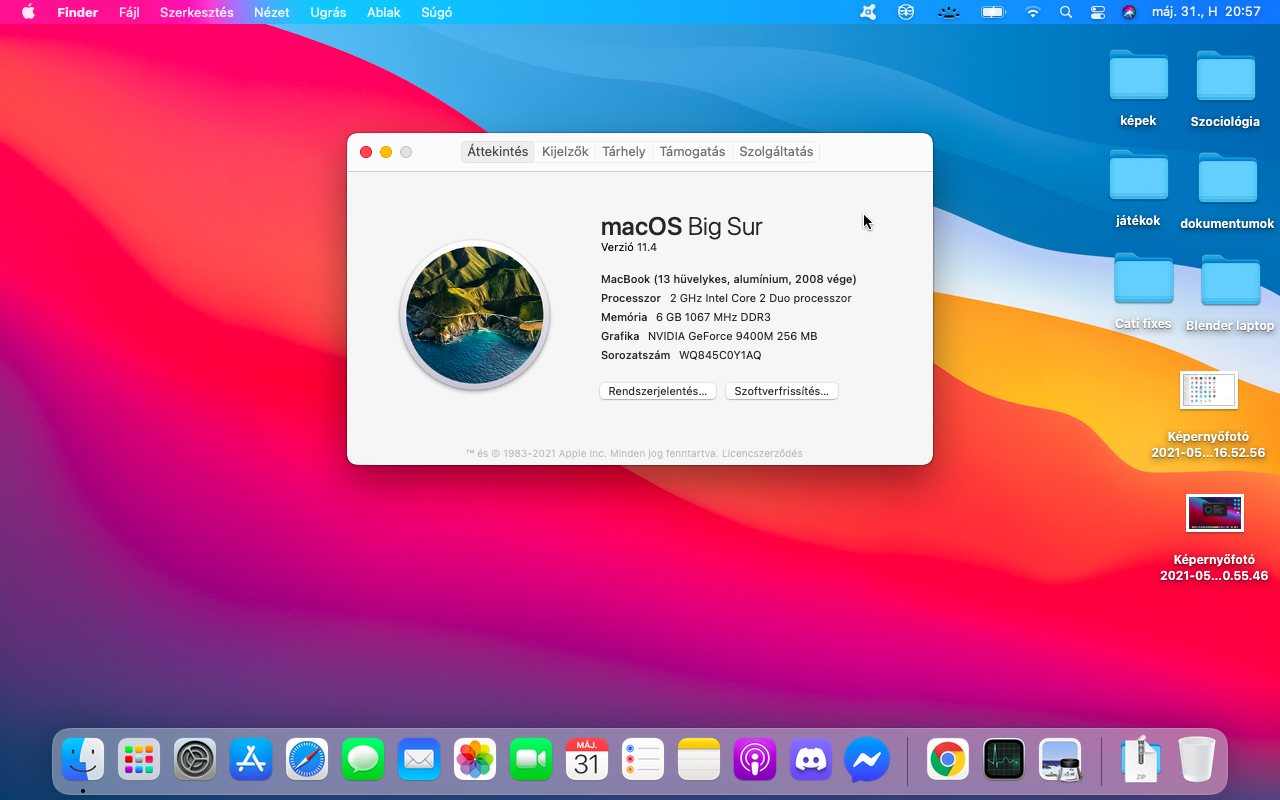Open the Ablak menu

383,12
